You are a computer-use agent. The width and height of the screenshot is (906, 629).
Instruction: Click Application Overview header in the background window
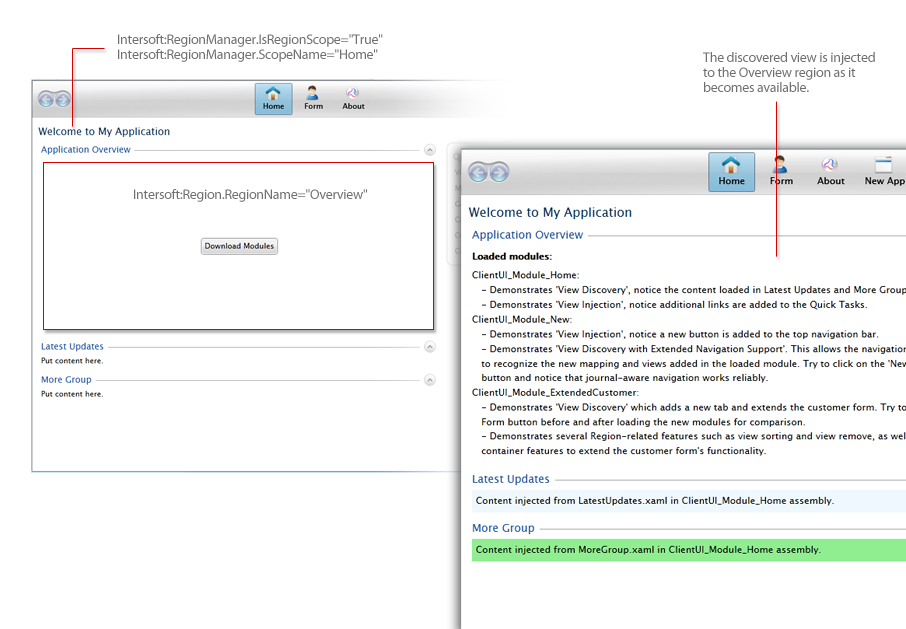point(86,150)
